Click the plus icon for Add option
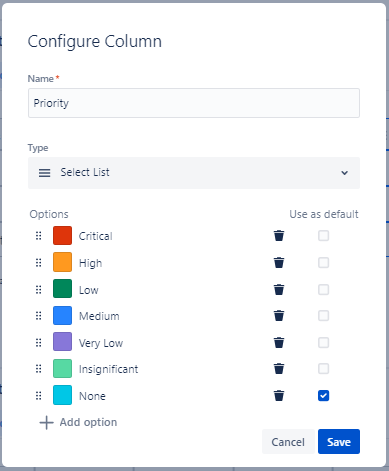 click(46, 422)
